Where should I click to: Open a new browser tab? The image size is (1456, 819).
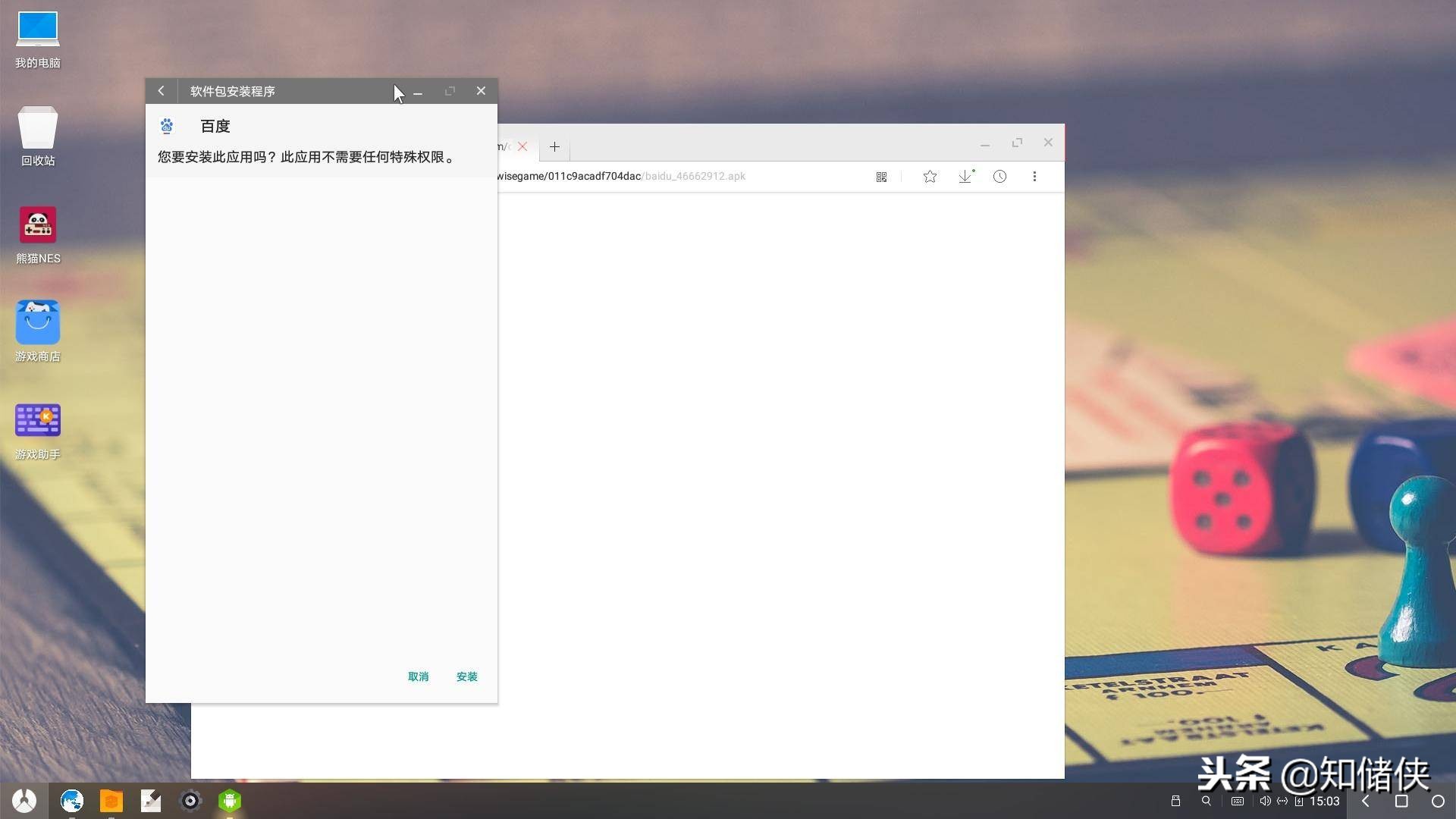554,146
